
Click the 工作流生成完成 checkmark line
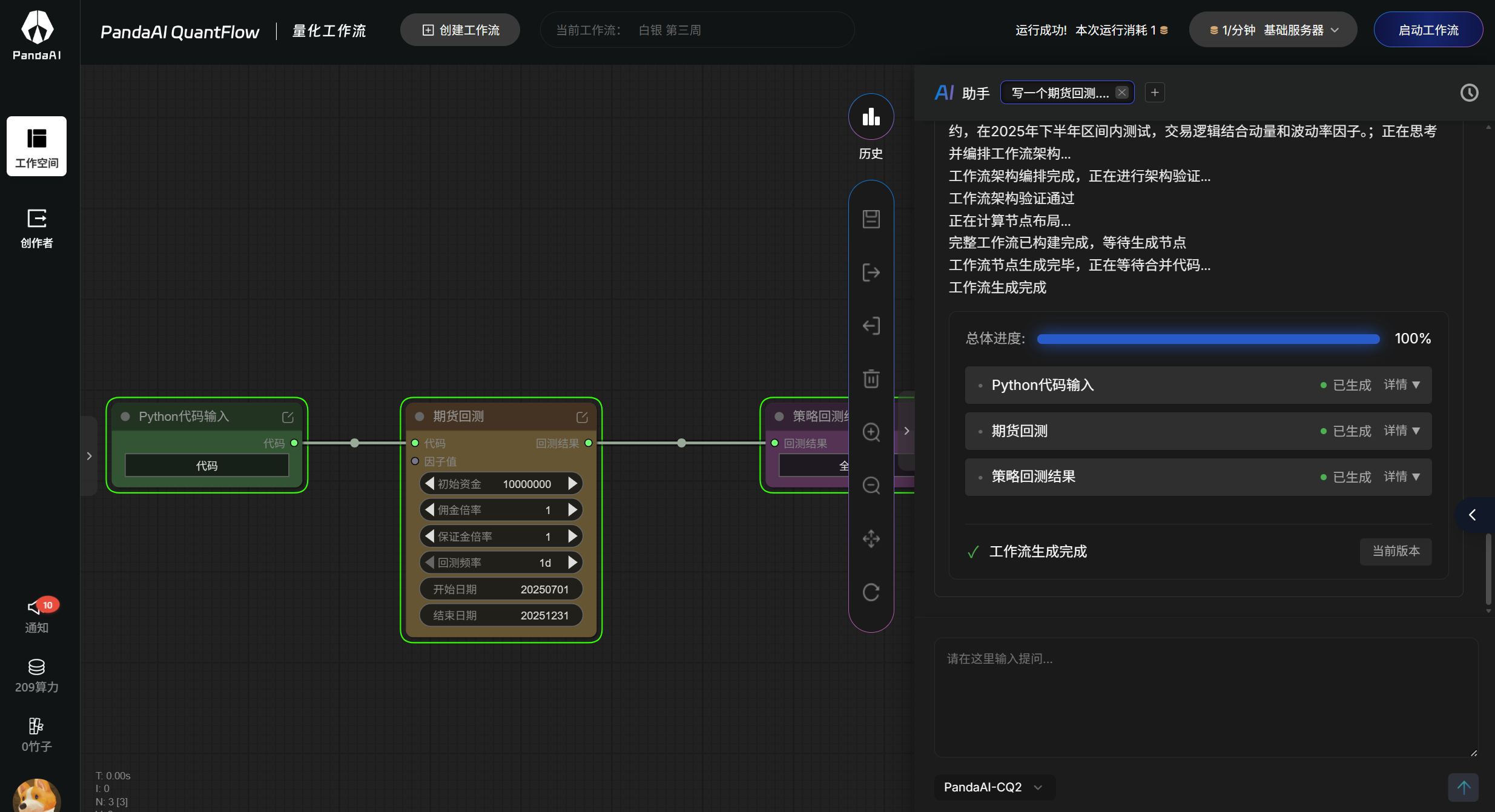click(1028, 552)
